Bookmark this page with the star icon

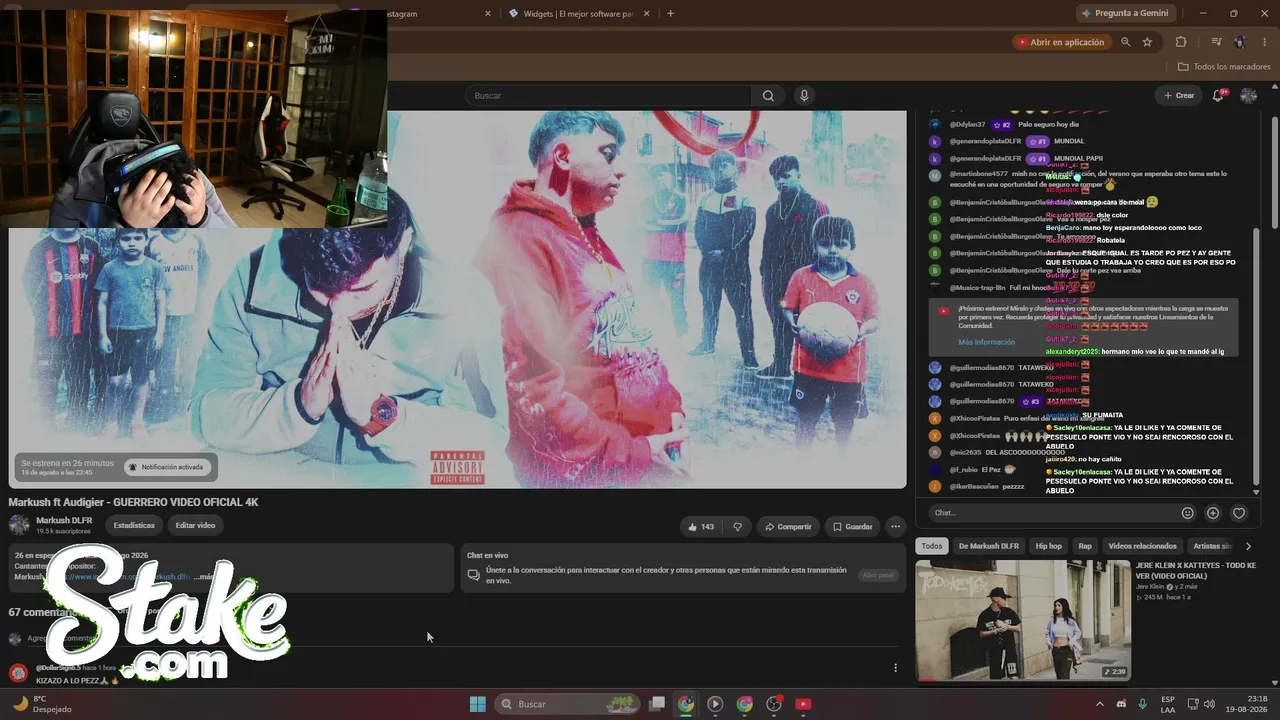click(1147, 42)
